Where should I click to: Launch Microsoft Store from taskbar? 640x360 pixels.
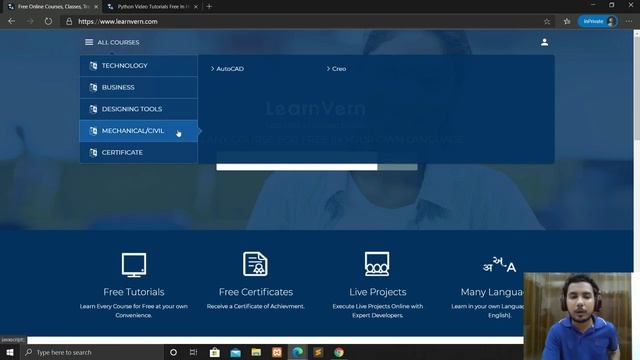tap(215, 352)
